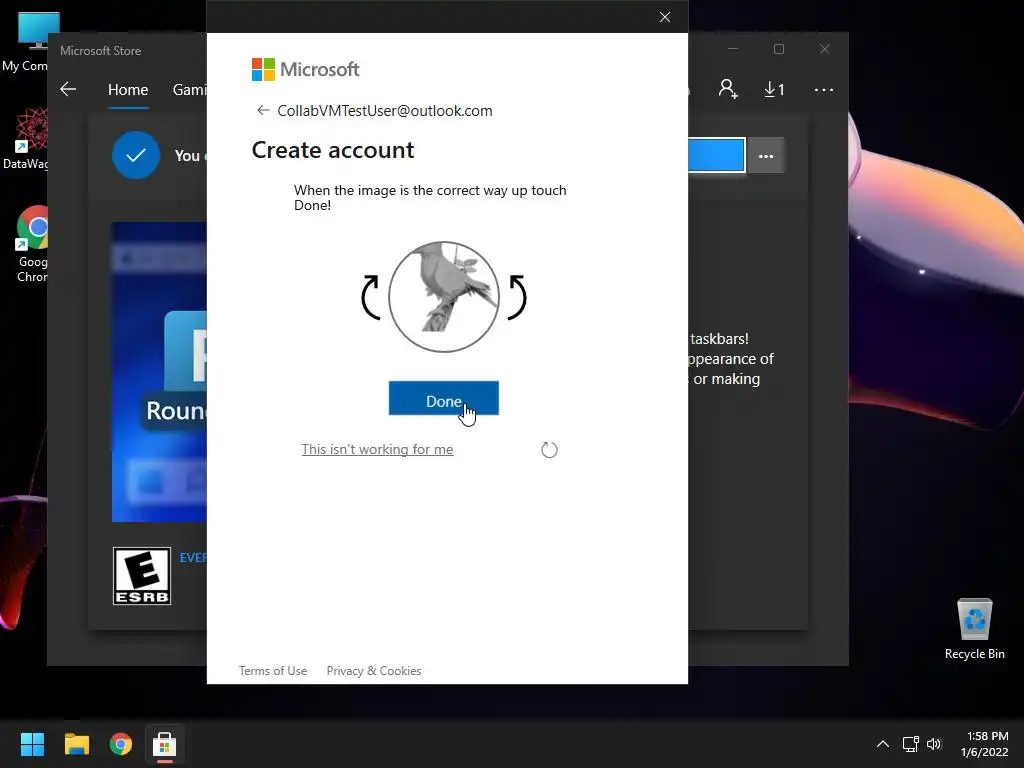The image size is (1024, 768).
Task: Open File Explorer from taskbar
Action: coord(76,744)
